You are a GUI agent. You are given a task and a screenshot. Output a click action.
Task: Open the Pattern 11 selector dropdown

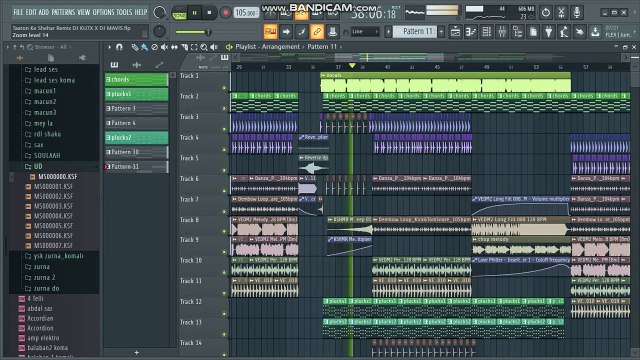pos(415,31)
